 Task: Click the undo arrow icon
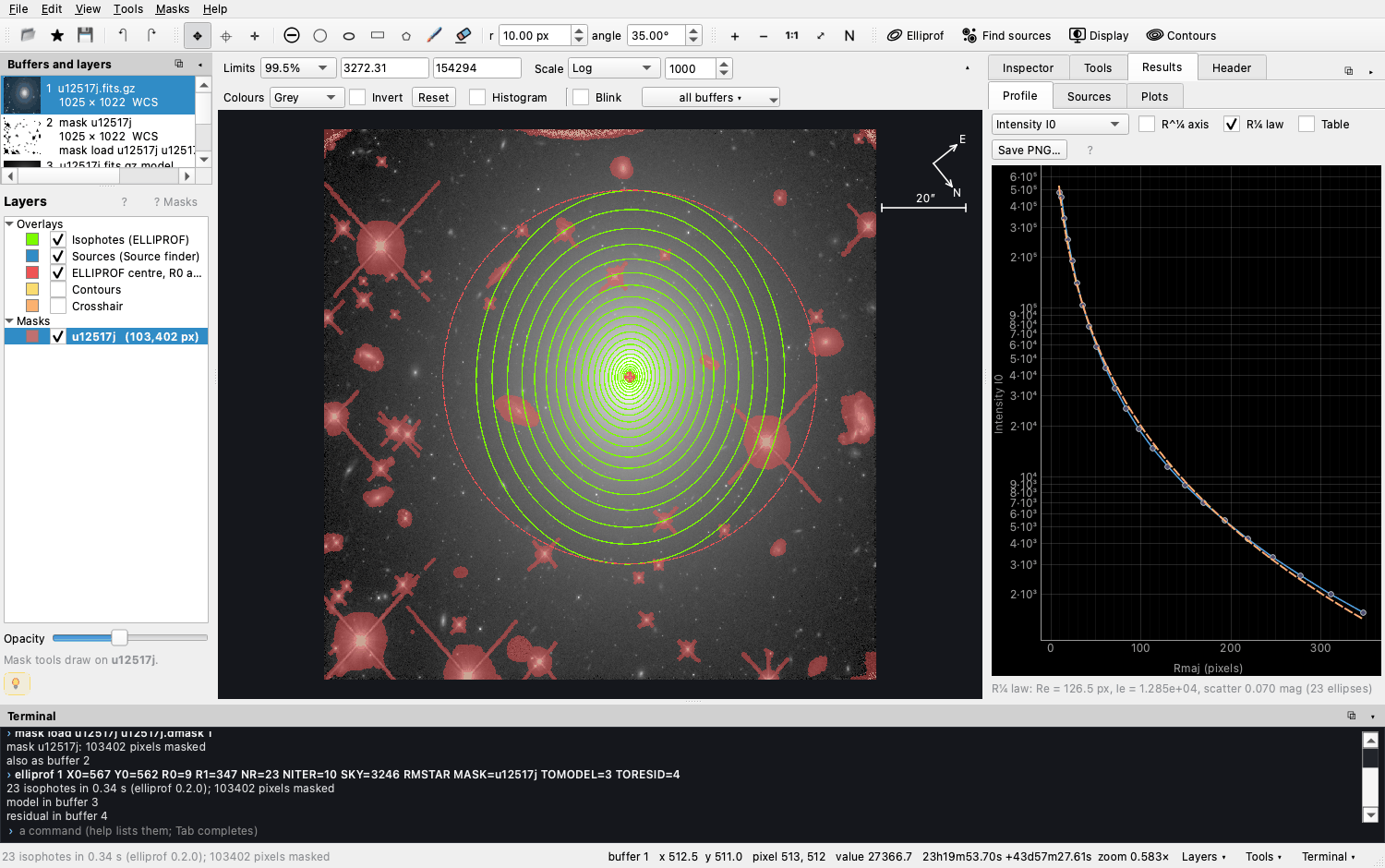(123, 35)
